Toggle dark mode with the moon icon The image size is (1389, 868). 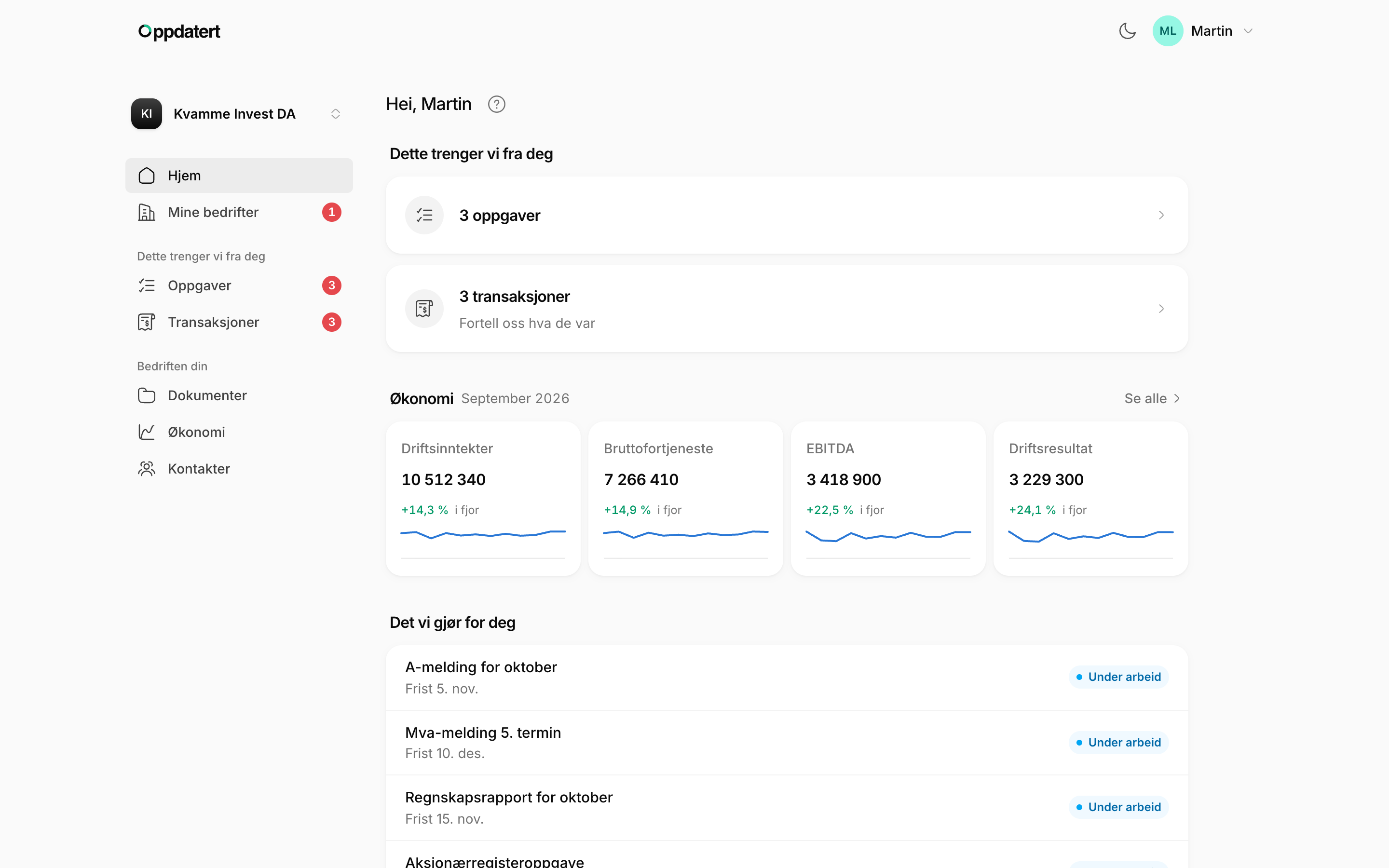(x=1127, y=31)
